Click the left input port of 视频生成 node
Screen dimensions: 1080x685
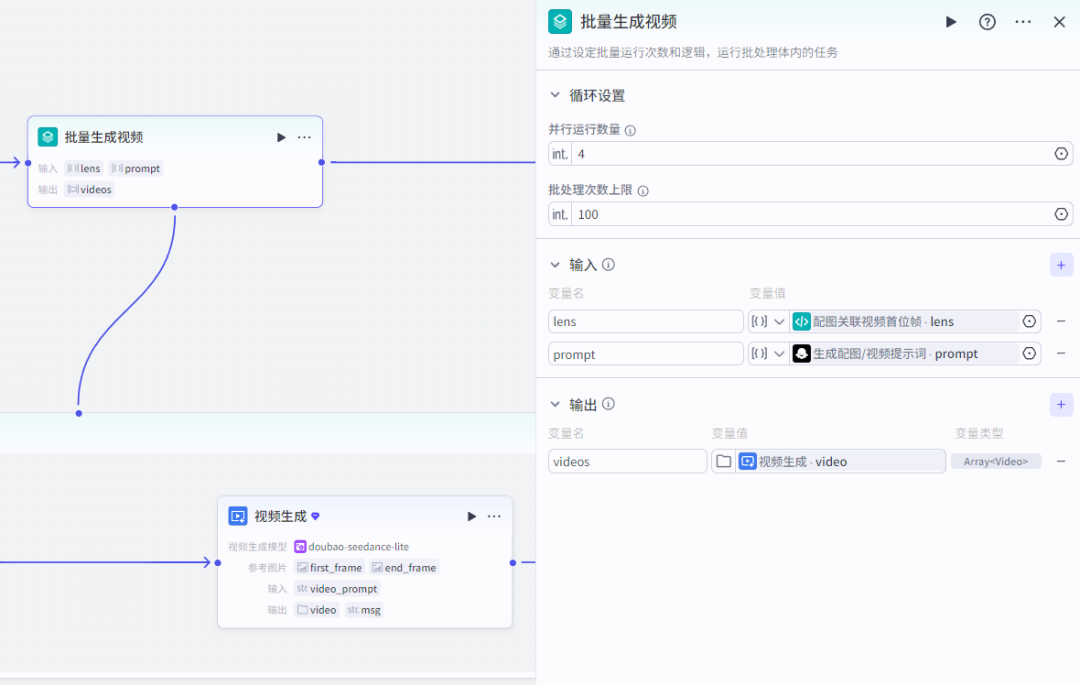pyautogui.click(x=218, y=563)
